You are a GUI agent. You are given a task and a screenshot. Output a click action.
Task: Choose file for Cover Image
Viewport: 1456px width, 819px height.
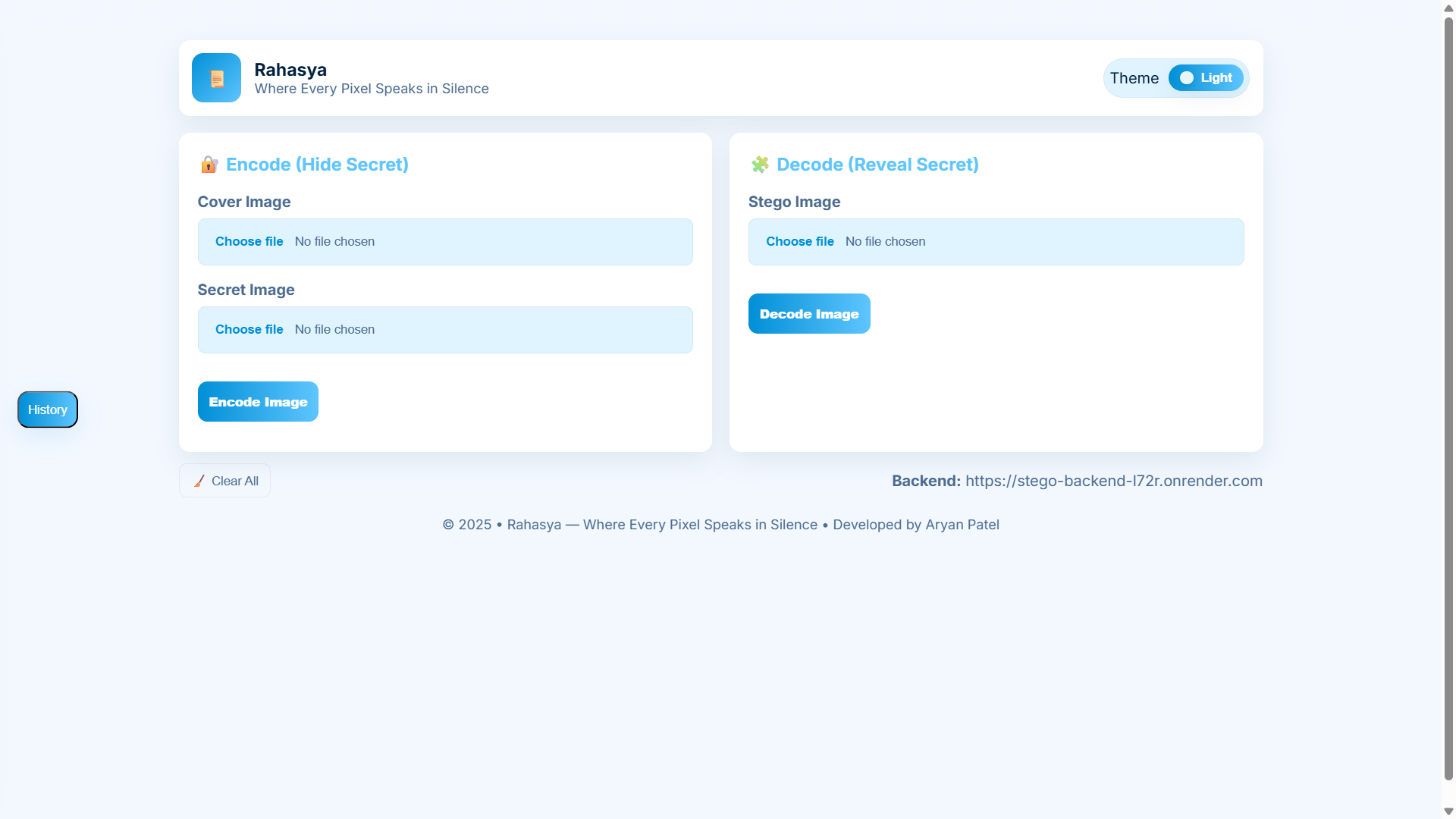(249, 242)
